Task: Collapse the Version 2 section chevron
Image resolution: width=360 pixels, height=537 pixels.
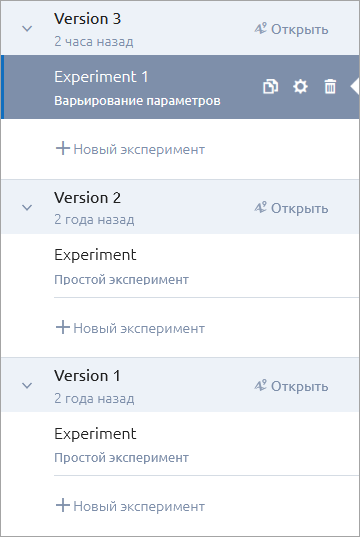Action: click(x=27, y=208)
